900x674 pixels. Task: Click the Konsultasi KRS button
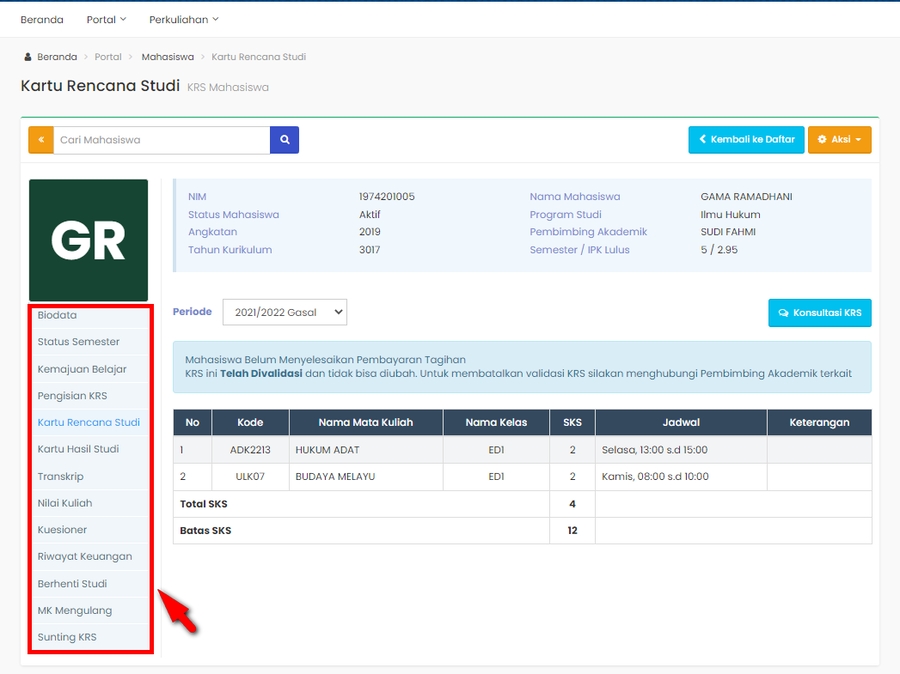(819, 312)
